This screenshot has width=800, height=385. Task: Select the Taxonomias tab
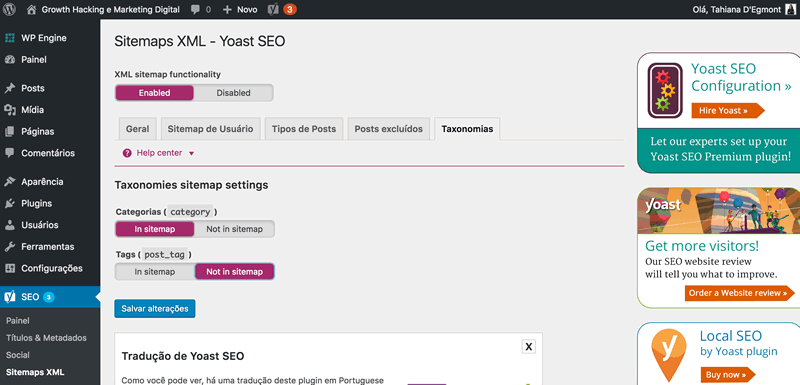pos(467,129)
